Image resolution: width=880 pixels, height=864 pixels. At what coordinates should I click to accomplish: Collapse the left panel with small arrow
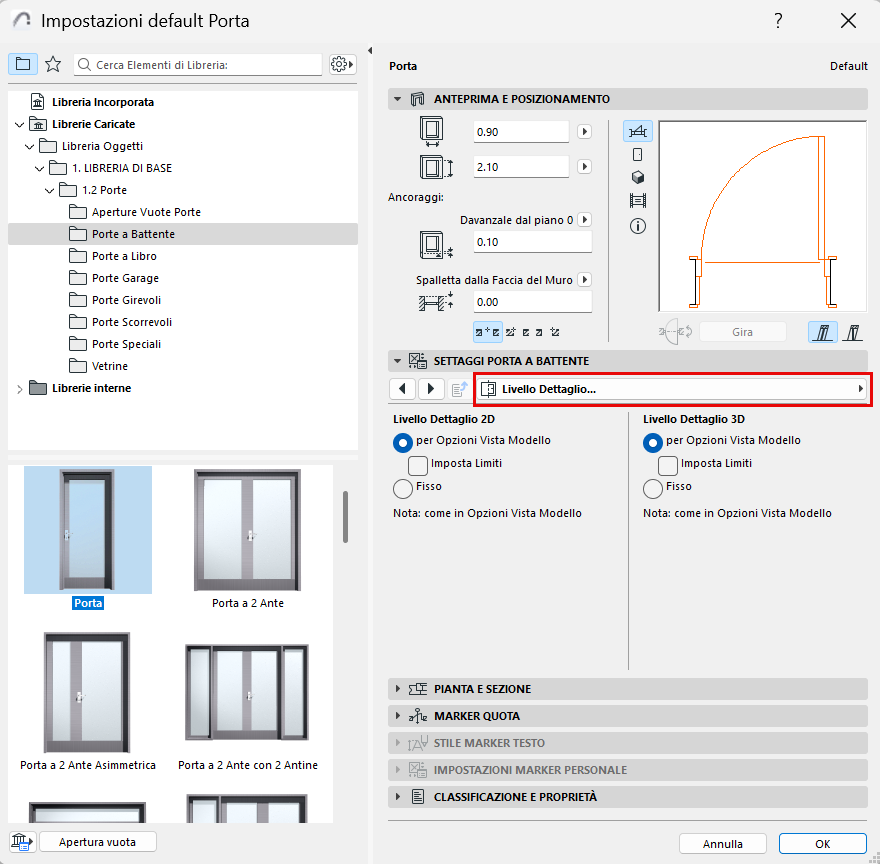370,51
